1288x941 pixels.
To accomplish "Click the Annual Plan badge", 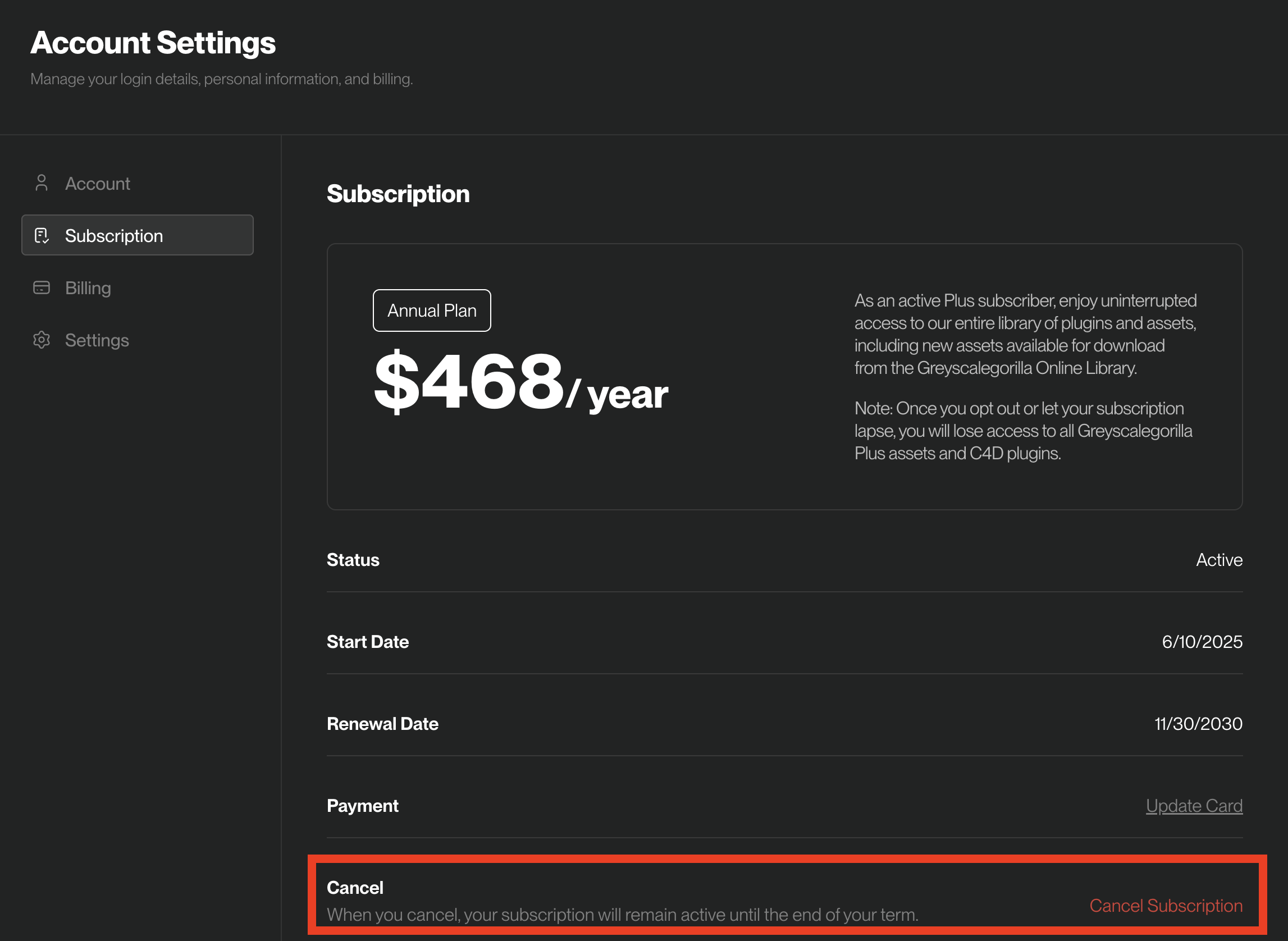I will [432, 310].
